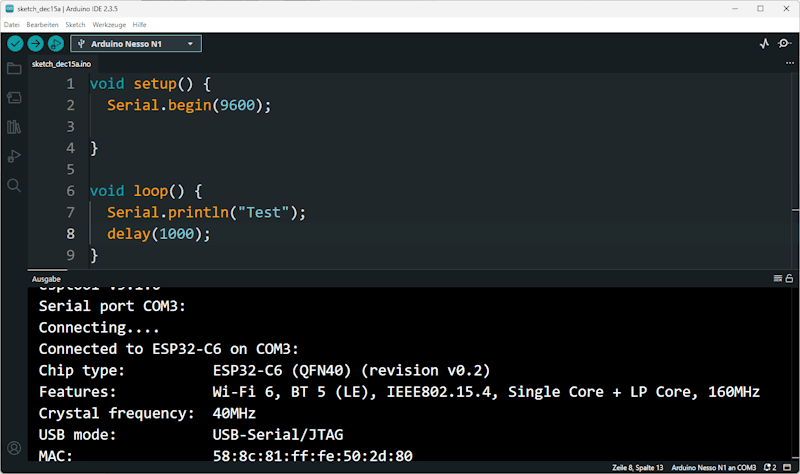Open the Library Manager sidebar panel
This screenshot has width=800, height=474.
point(14,127)
